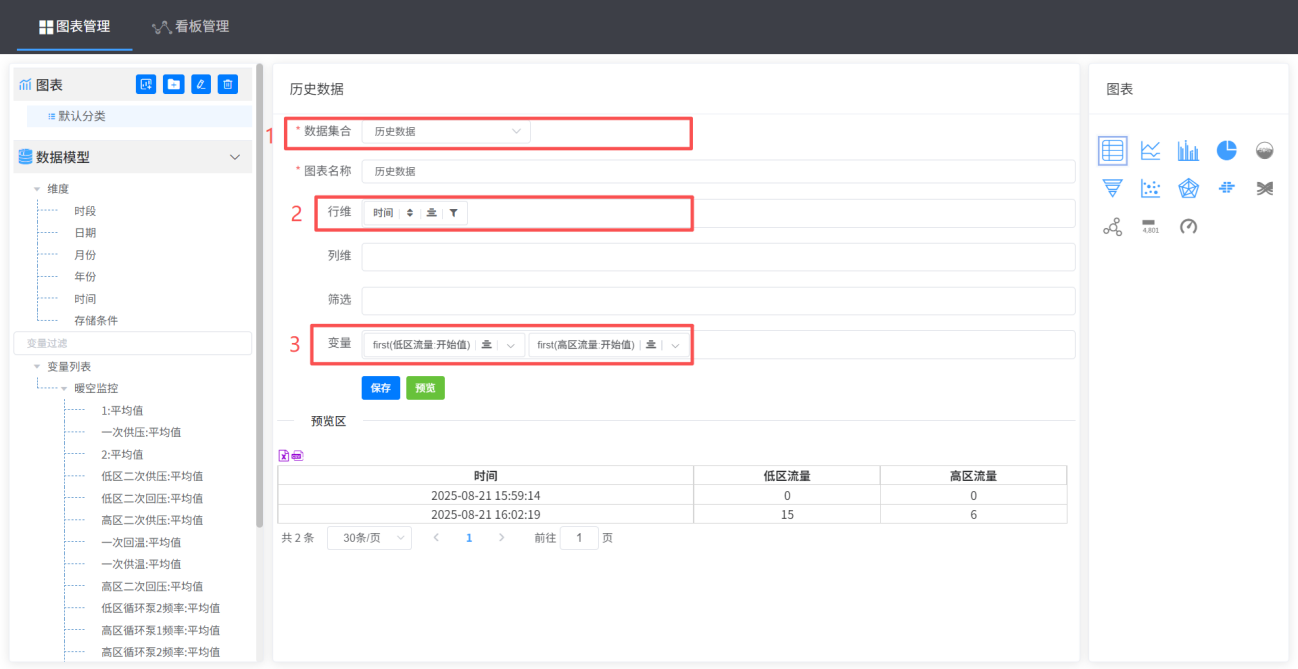Choose the gauge chart type icon
The image size is (1298, 669).
pos(1188,227)
